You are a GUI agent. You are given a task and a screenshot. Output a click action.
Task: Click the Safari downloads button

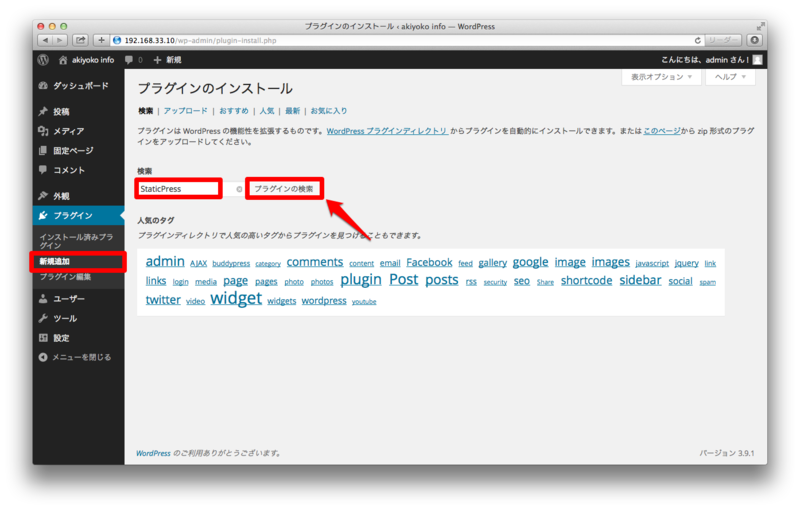[755, 40]
